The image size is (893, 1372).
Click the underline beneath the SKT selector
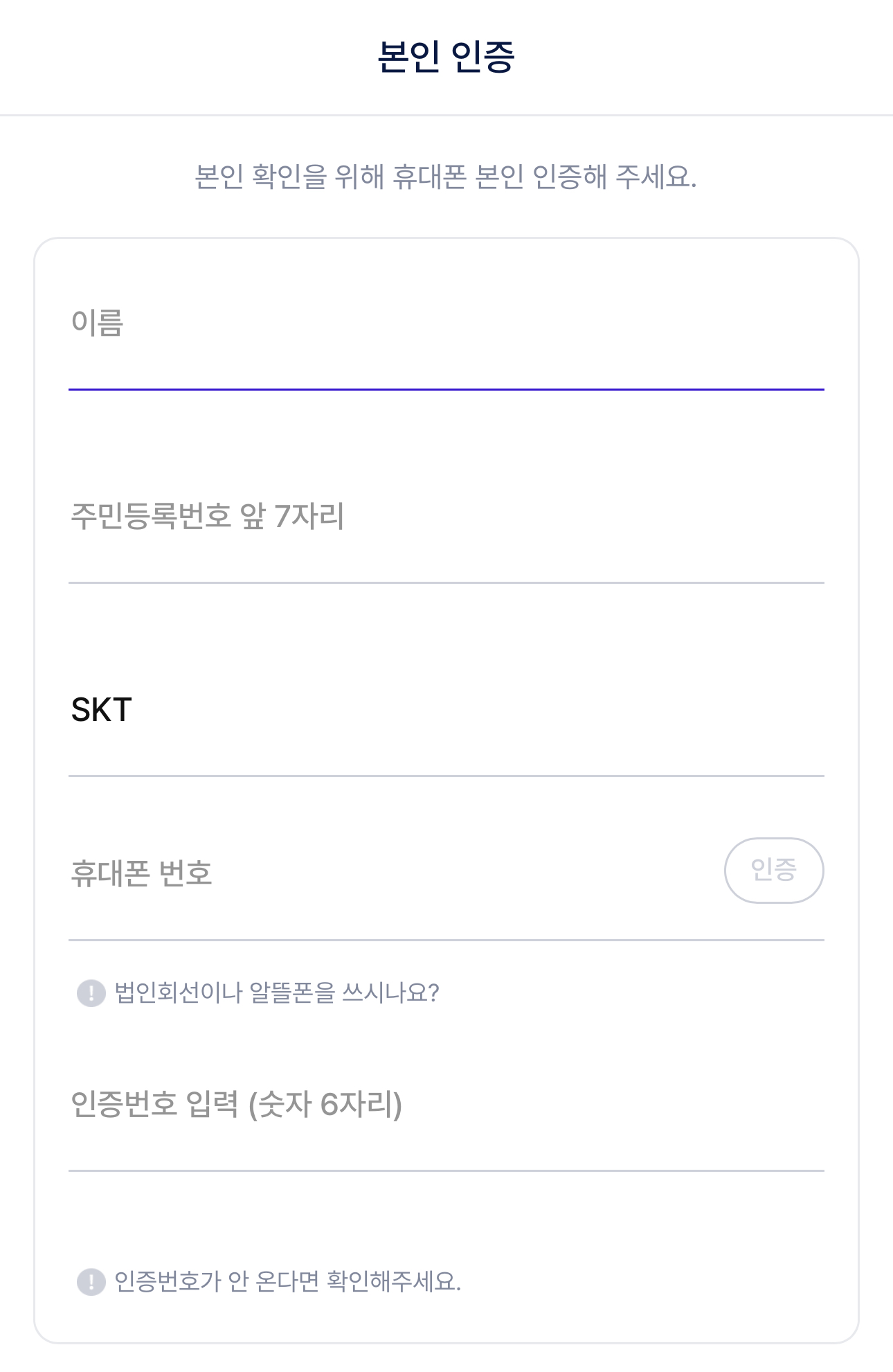tap(446, 776)
